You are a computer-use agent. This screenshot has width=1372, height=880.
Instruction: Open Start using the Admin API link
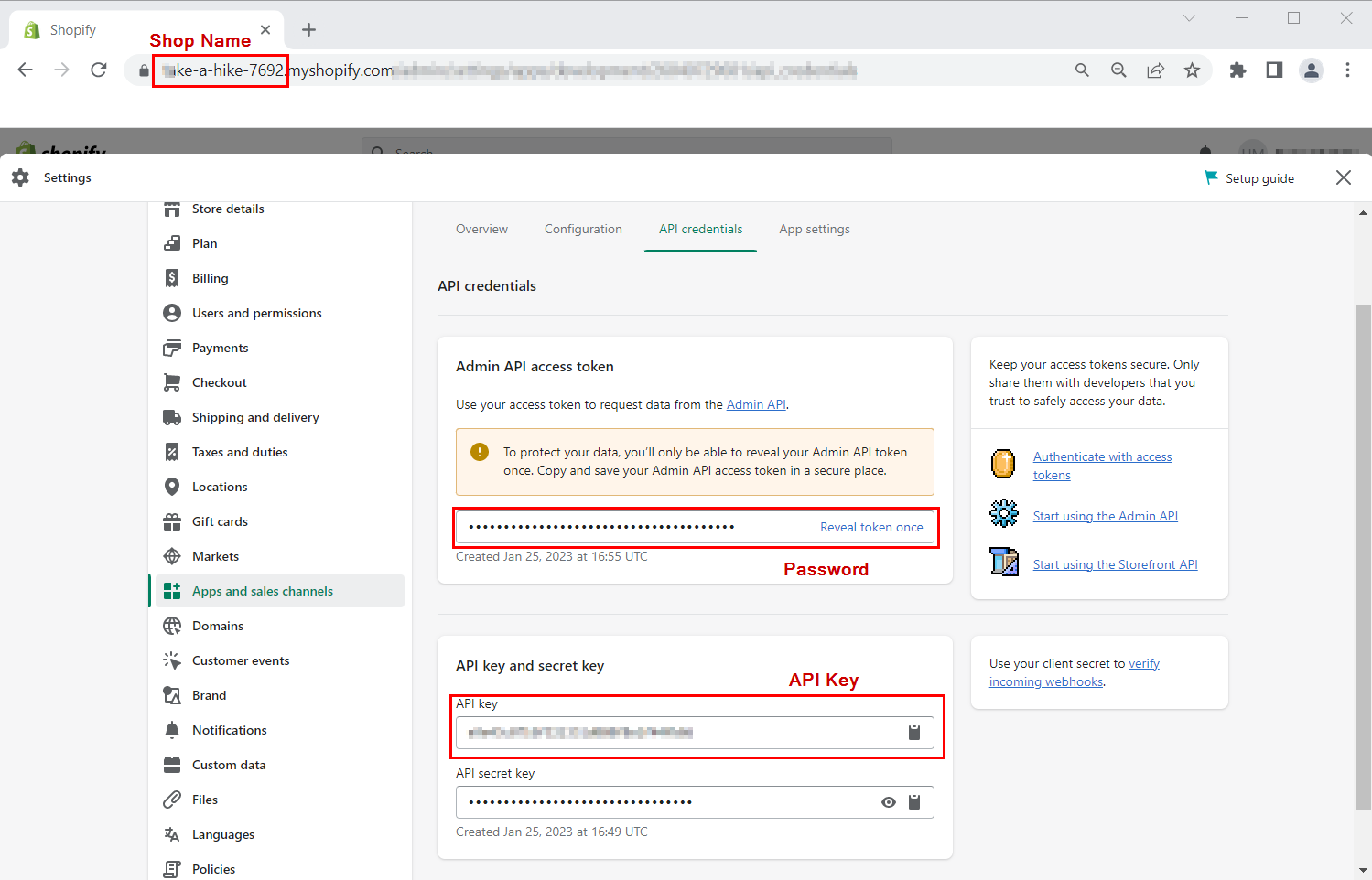[1105, 516]
